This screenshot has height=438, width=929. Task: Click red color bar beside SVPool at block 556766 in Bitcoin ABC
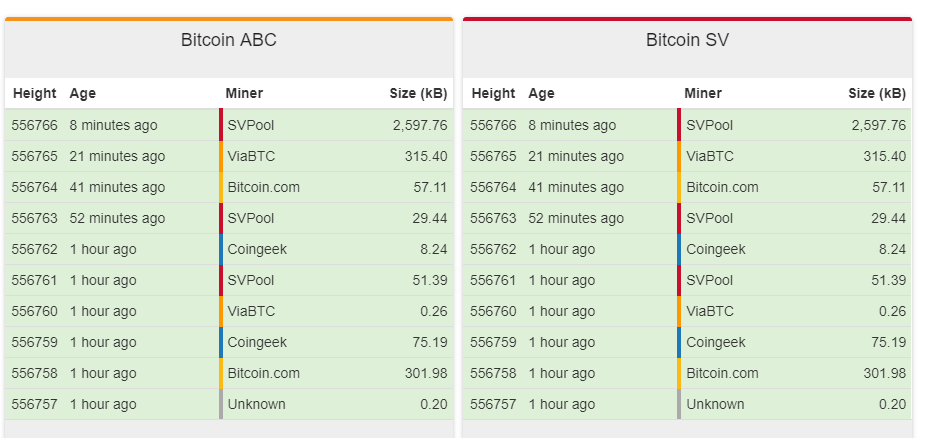click(221, 126)
